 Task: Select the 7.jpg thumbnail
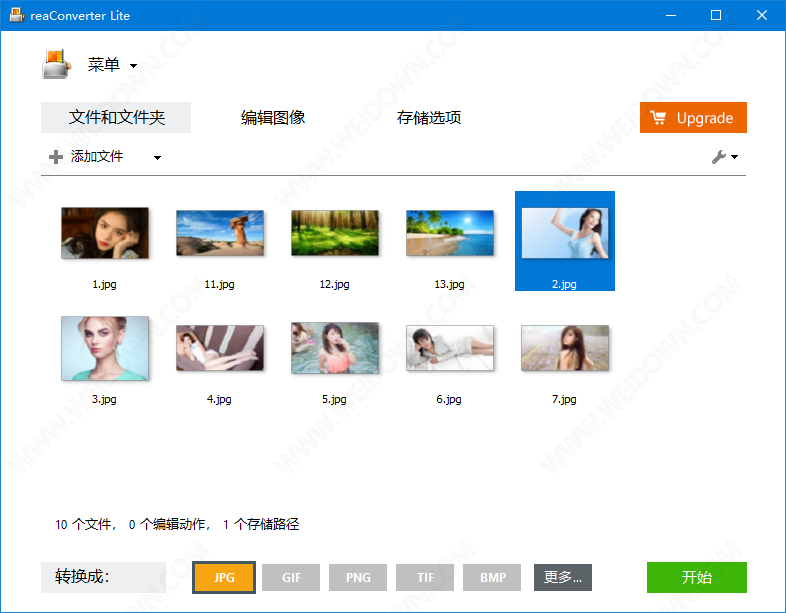[565, 348]
